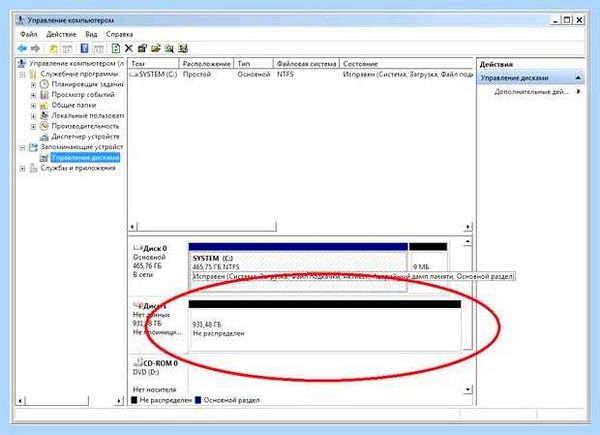Sort by the Расположение column header
The height and width of the screenshot is (435, 600).
point(206,64)
